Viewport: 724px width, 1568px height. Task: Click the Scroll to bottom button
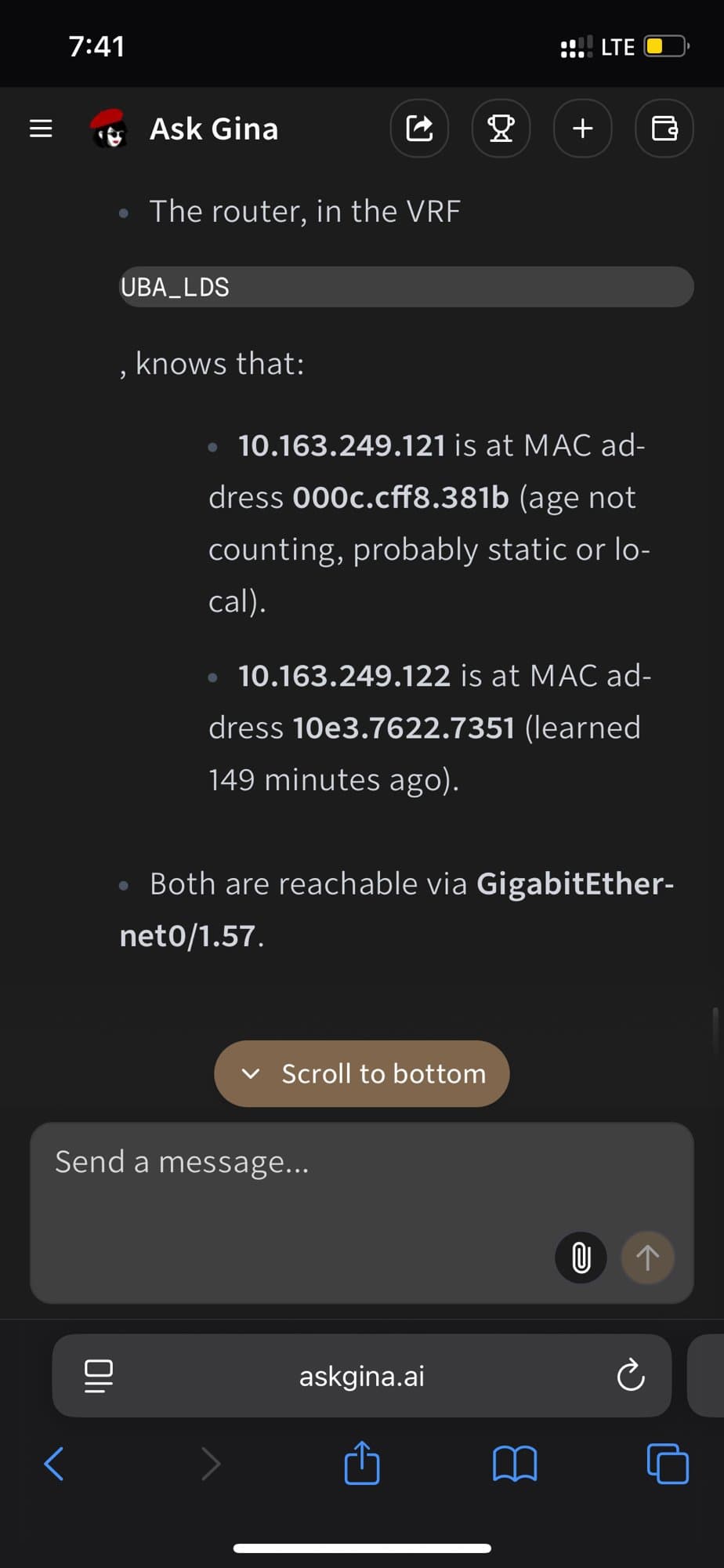(x=362, y=1073)
